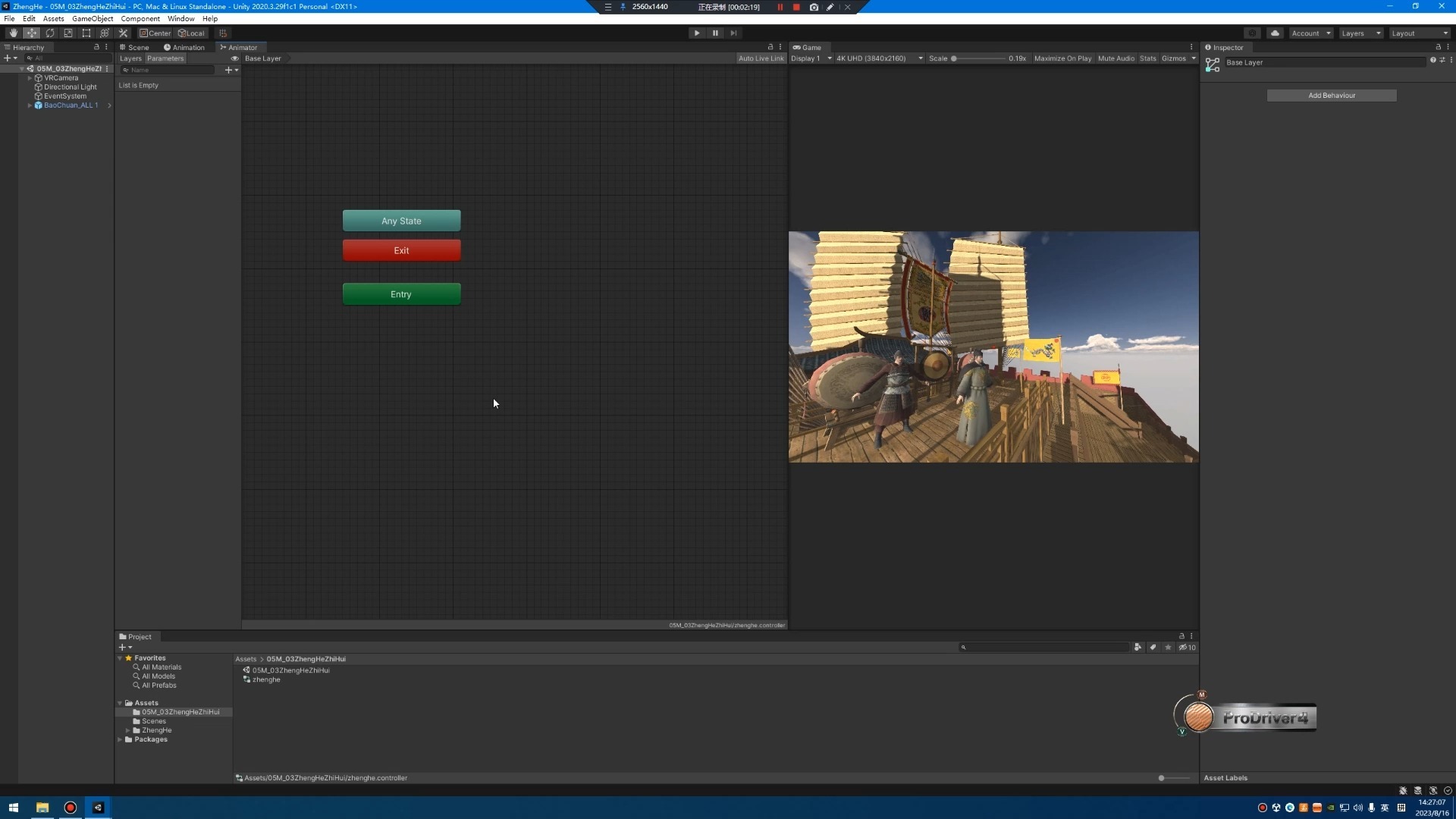Image resolution: width=1456 pixels, height=819 pixels.
Task: Collapse the 05M_03ZhengHeZhiHui scene
Action: [x=22, y=69]
